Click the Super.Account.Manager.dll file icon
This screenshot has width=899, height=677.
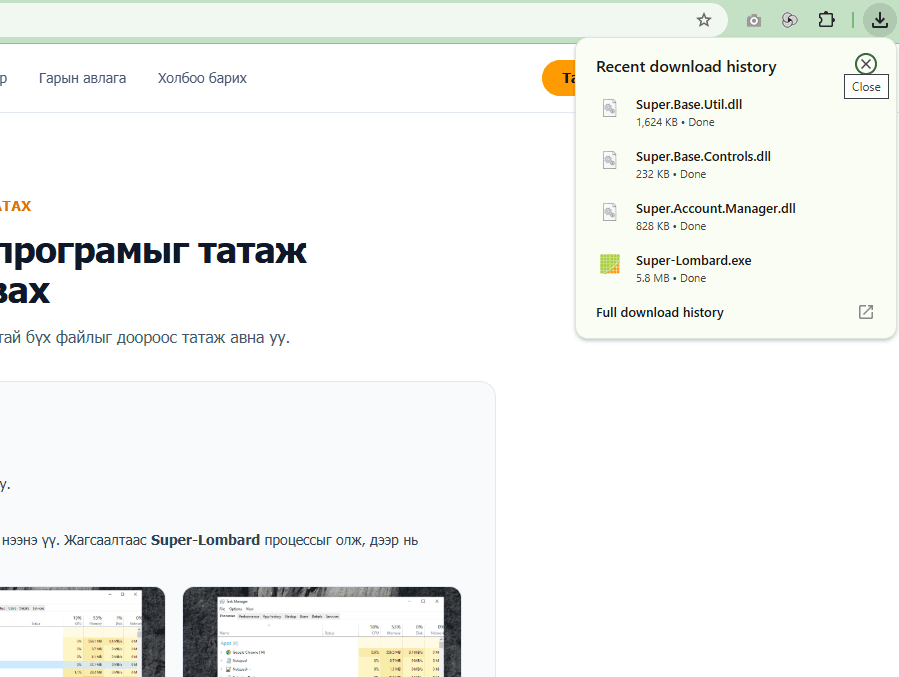tap(610, 212)
